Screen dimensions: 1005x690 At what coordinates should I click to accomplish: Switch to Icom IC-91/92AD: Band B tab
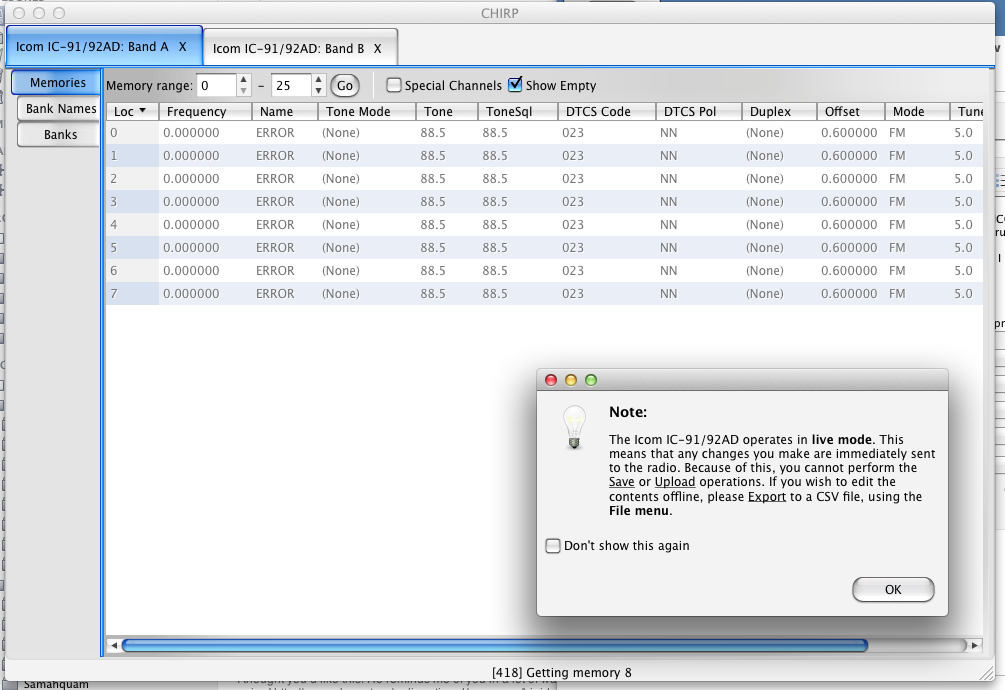click(x=300, y=47)
